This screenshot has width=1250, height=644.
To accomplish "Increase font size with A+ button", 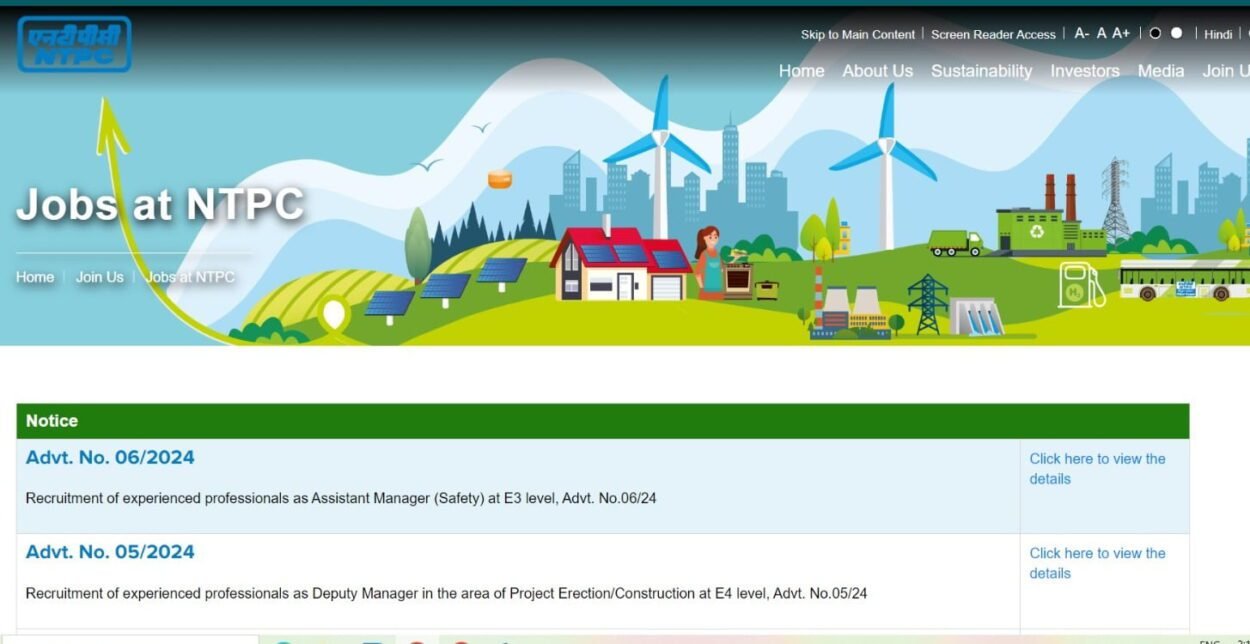I will click(1121, 33).
